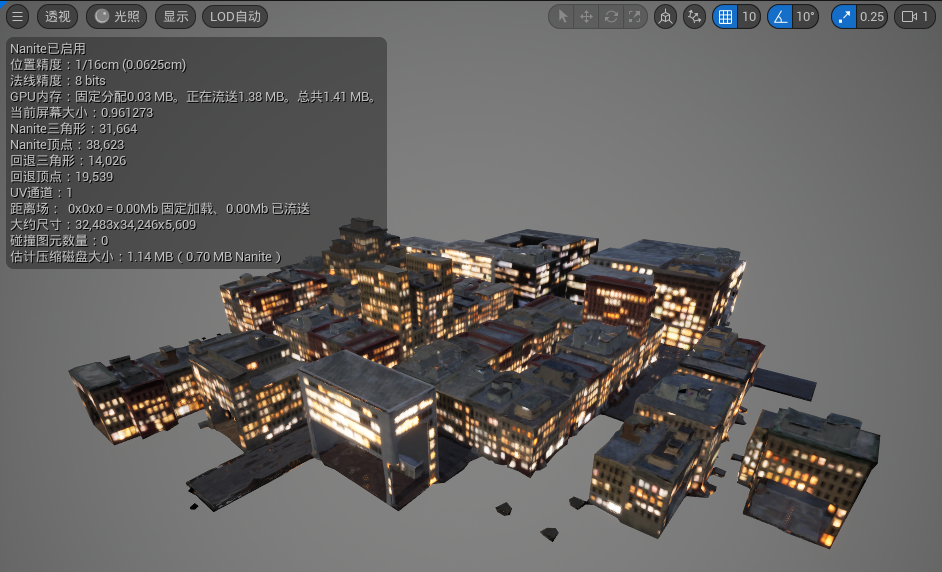Image resolution: width=942 pixels, height=572 pixels.
Task: Click the 估计压缩磁盘大小 line
Action: pyautogui.click(x=146, y=257)
